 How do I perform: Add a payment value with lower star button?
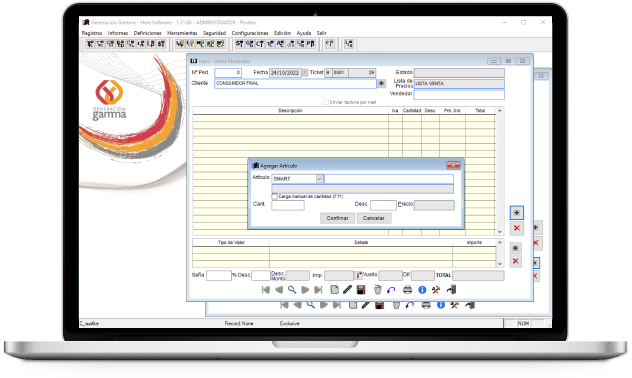point(515,248)
